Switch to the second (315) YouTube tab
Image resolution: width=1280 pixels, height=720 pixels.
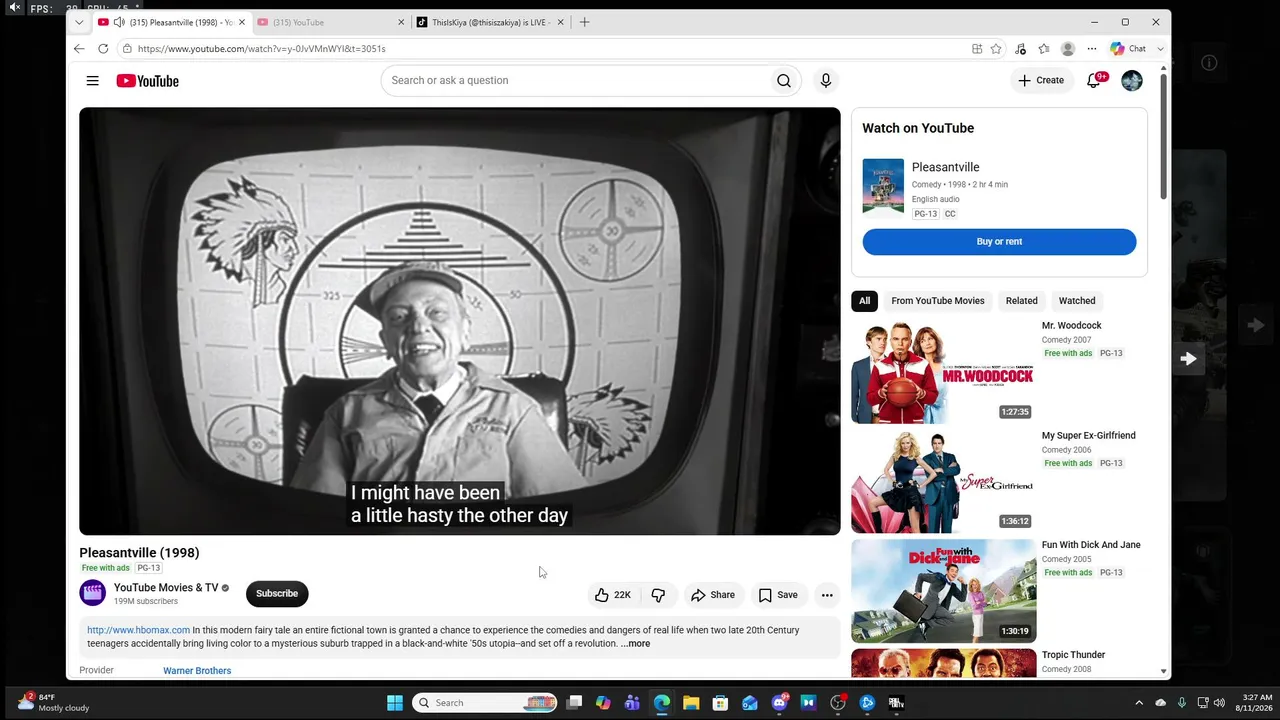(x=331, y=22)
